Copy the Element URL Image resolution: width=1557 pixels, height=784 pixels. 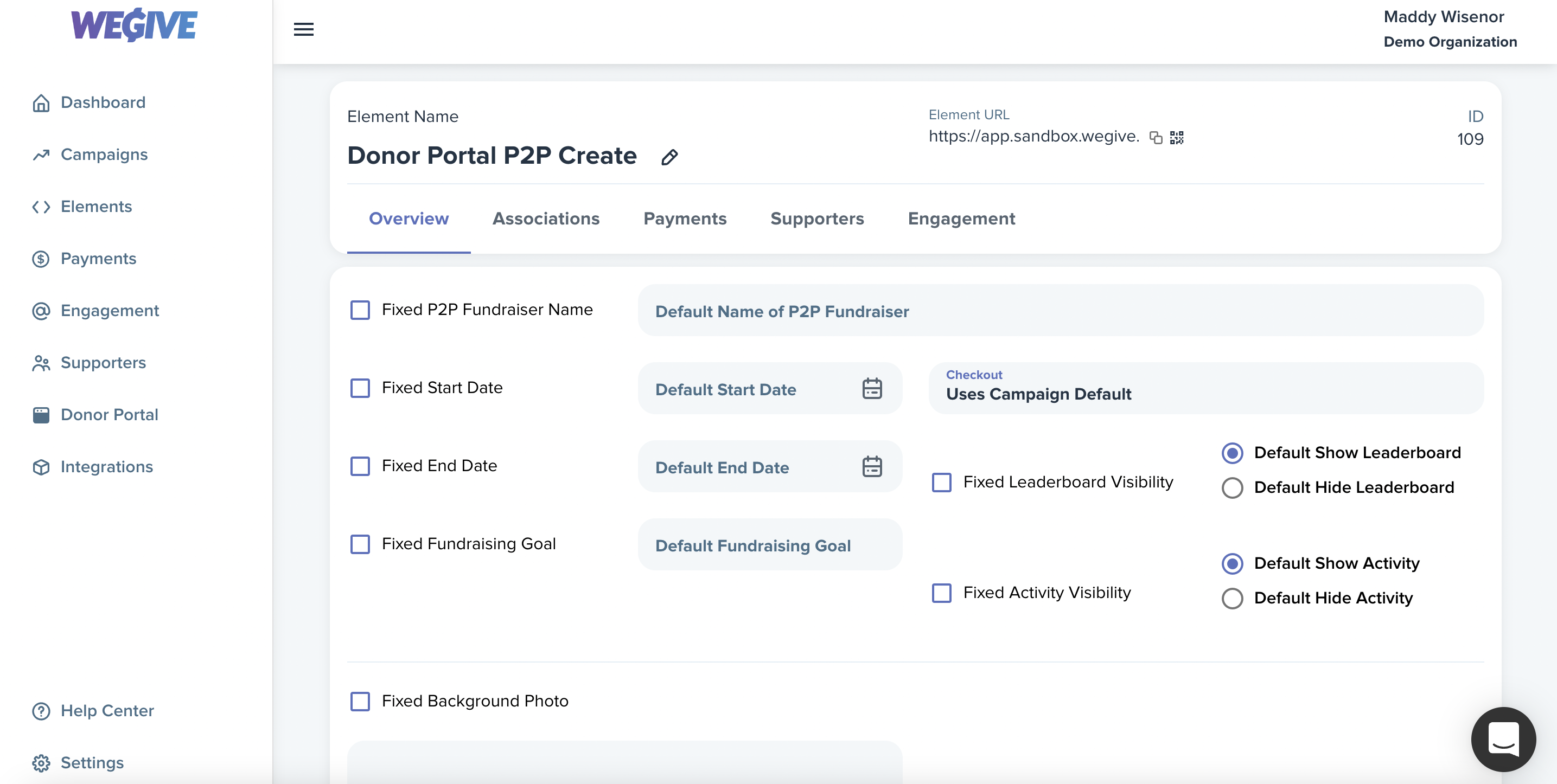(1156, 138)
